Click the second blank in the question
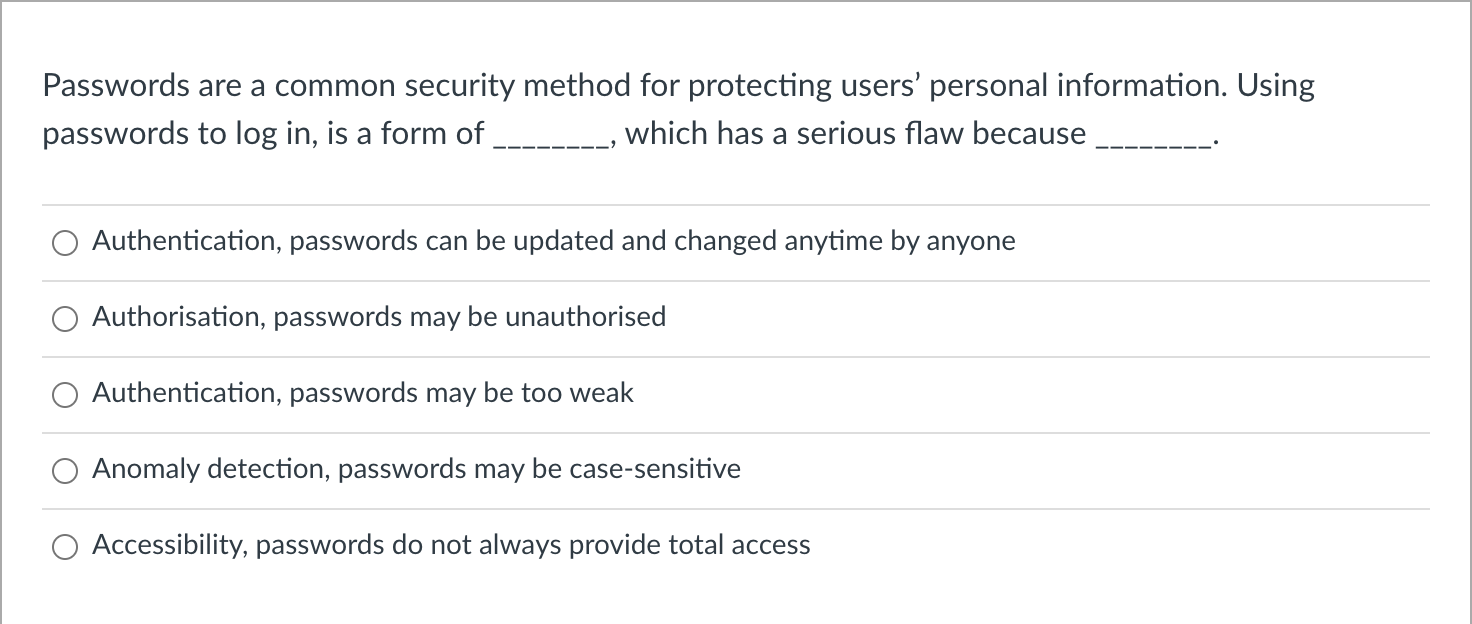The height and width of the screenshot is (624, 1472). [1152, 138]
